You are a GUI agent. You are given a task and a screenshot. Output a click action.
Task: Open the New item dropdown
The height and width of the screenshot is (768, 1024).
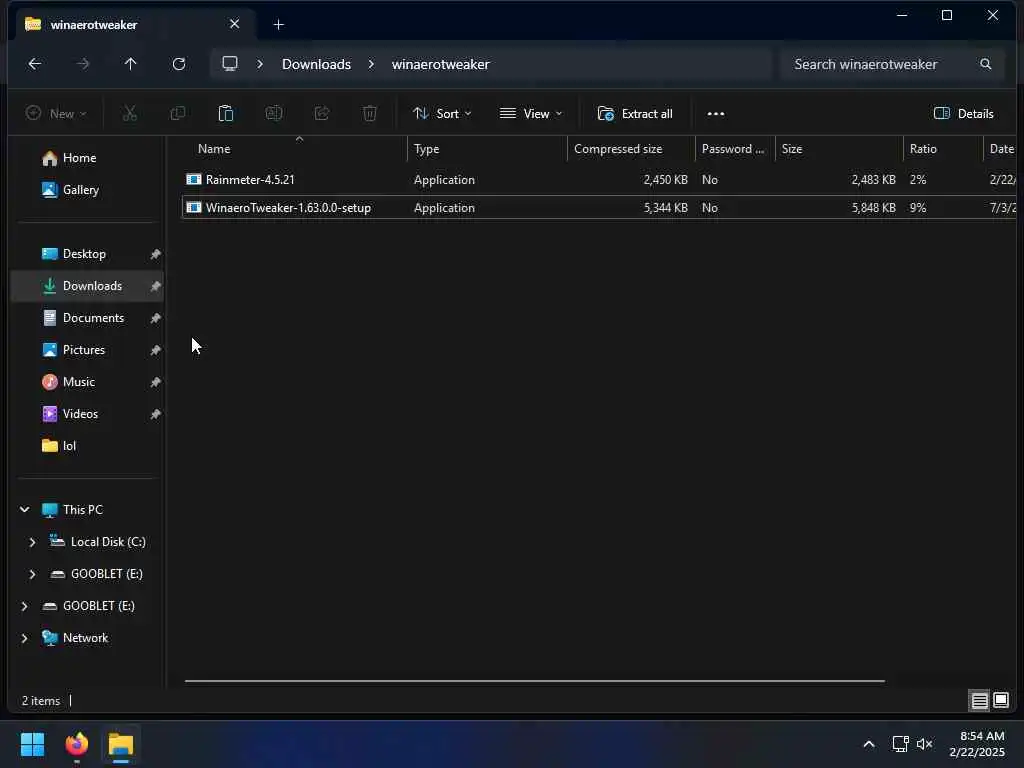click(56, 114)
